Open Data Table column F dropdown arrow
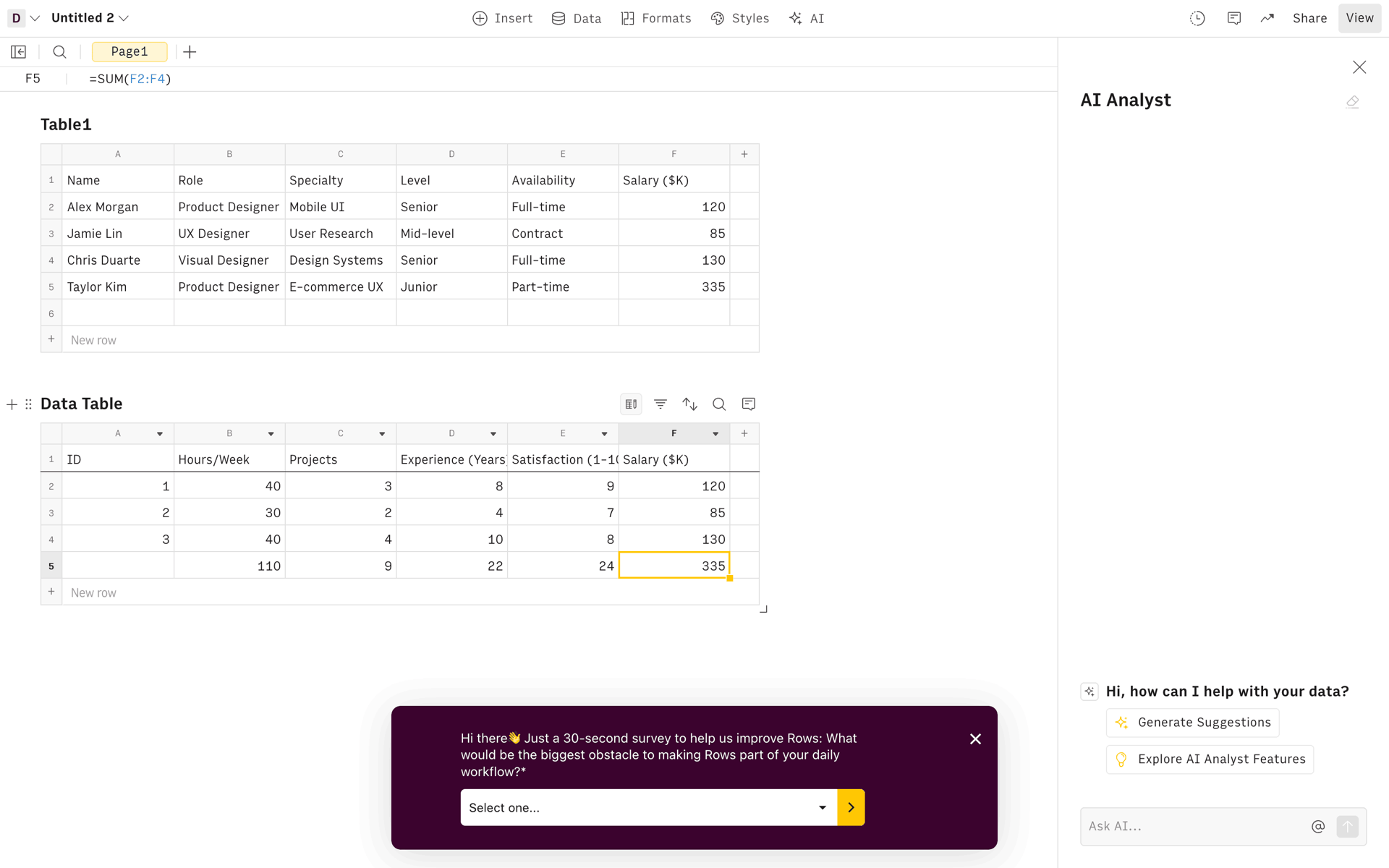This screenshot has height=868, width=1389. (x=715, y=434)
